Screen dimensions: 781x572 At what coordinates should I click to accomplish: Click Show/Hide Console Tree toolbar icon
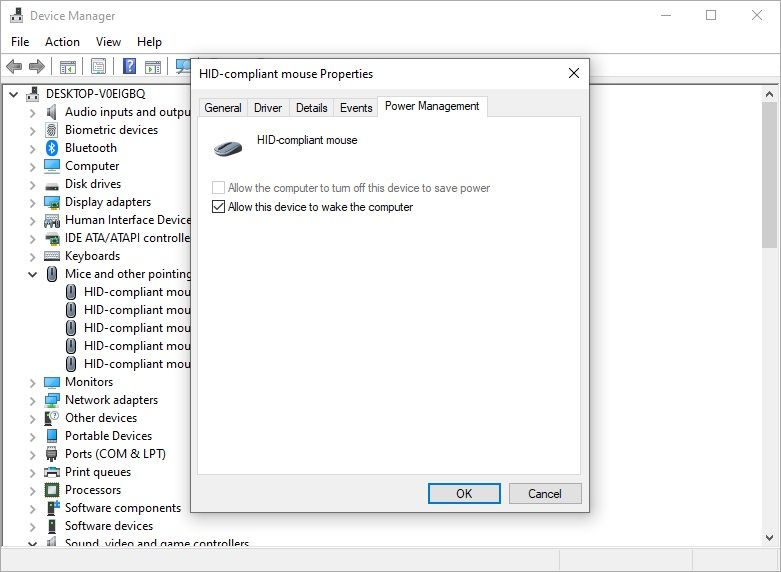(68, 66)
